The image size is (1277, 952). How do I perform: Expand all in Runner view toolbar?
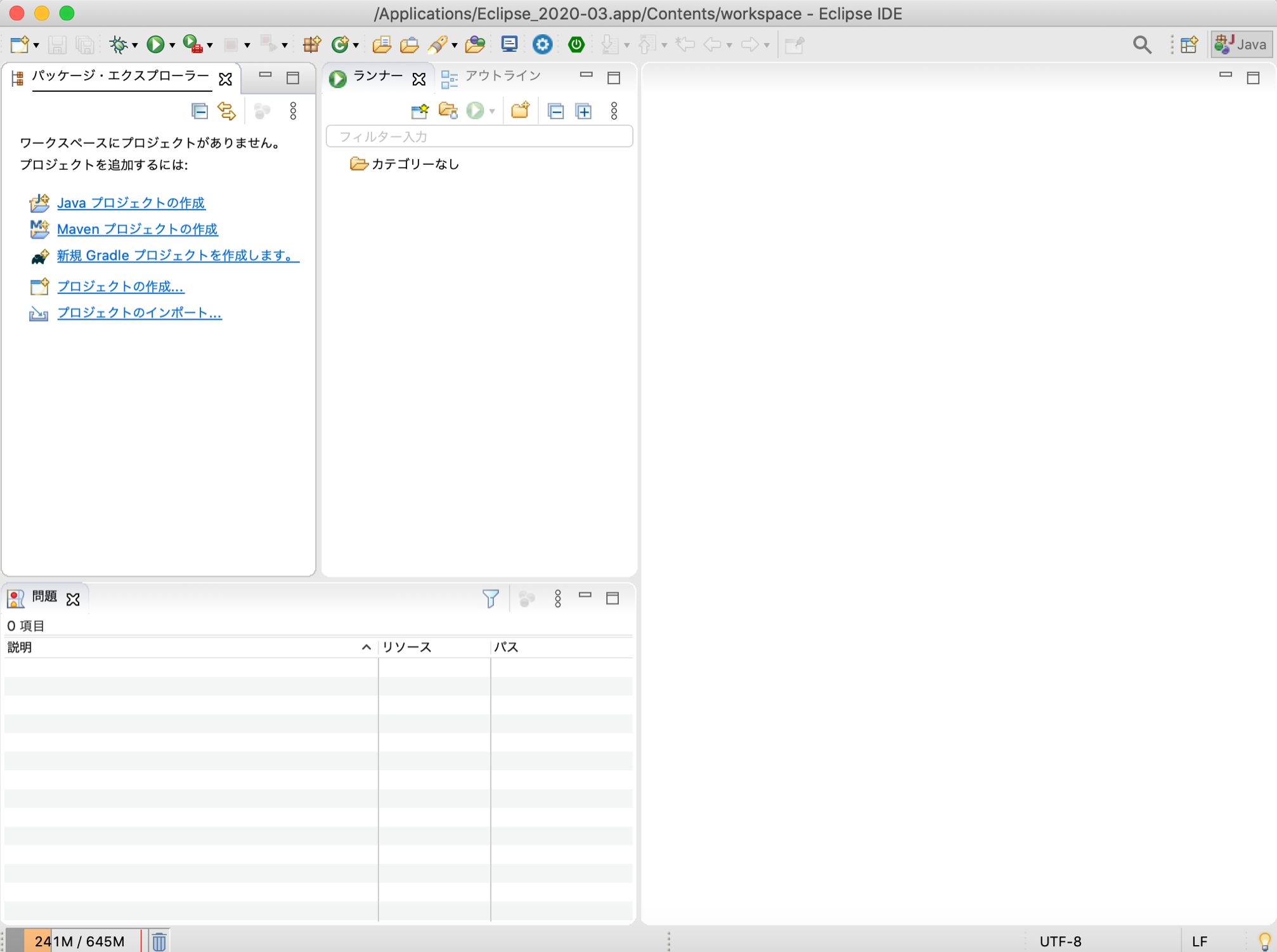pos(584,112)
